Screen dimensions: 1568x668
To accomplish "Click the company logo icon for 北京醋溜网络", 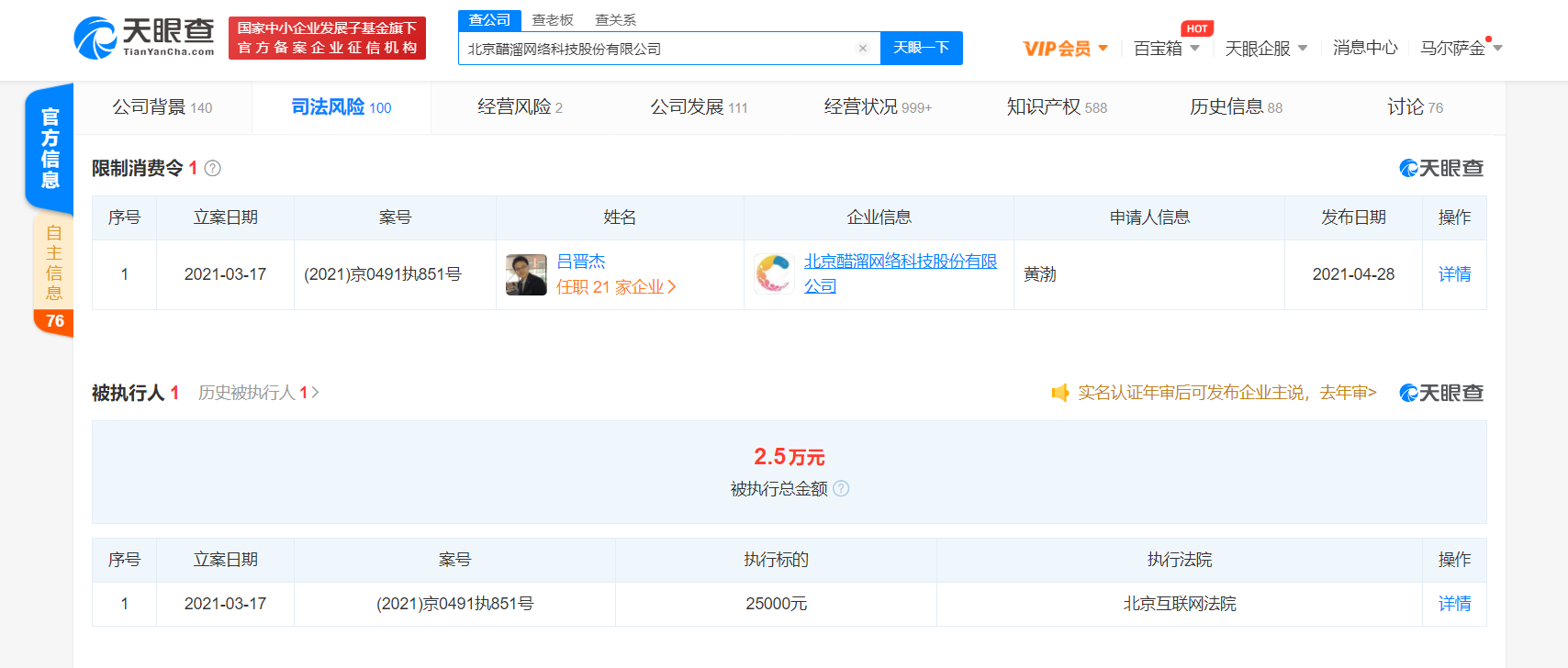I will coord(774,274).
